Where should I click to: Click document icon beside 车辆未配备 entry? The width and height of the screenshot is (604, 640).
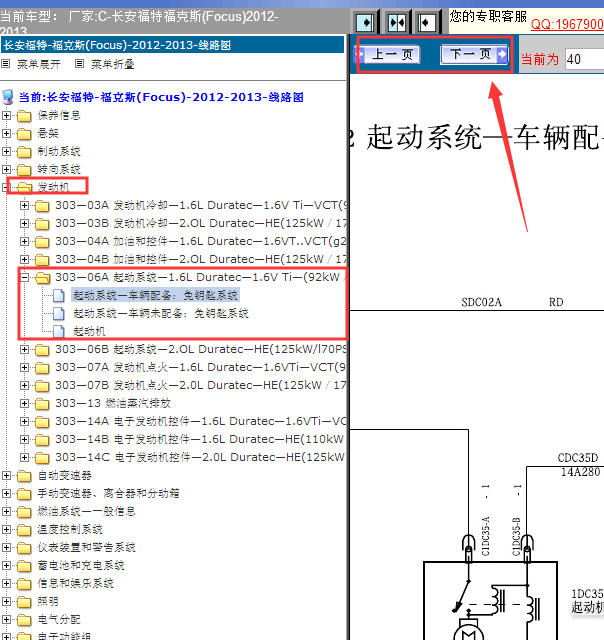[59, 313]
